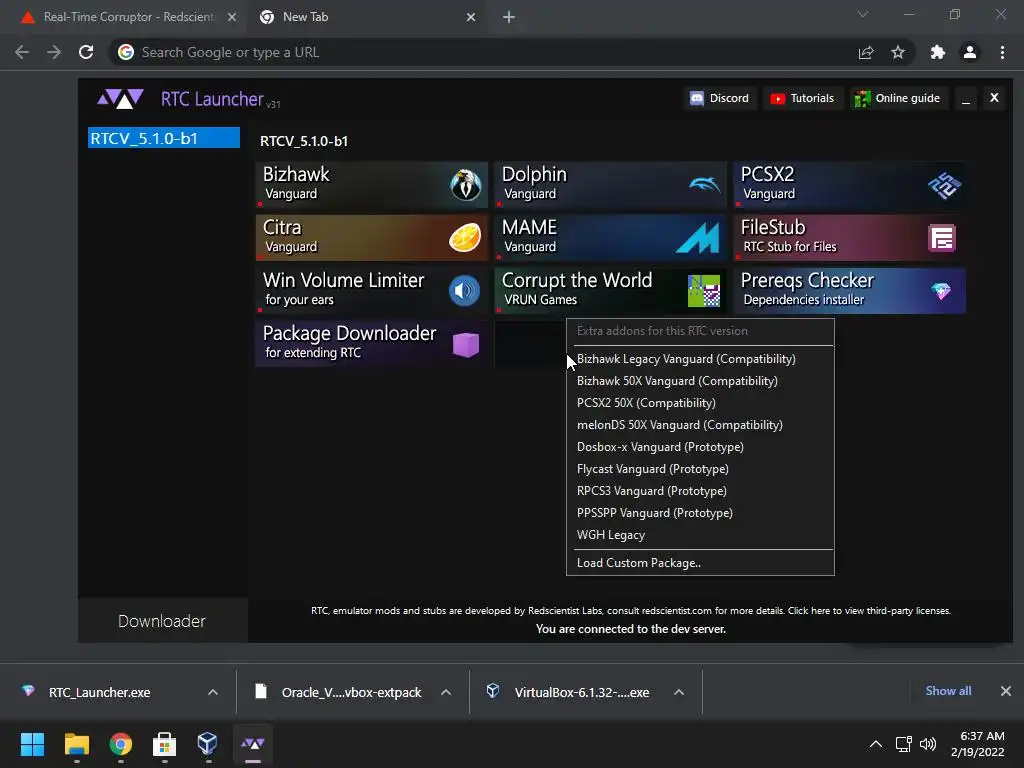Show hidden system tray icons
This screenshot has width=1024, height=768.
(876, 744)
